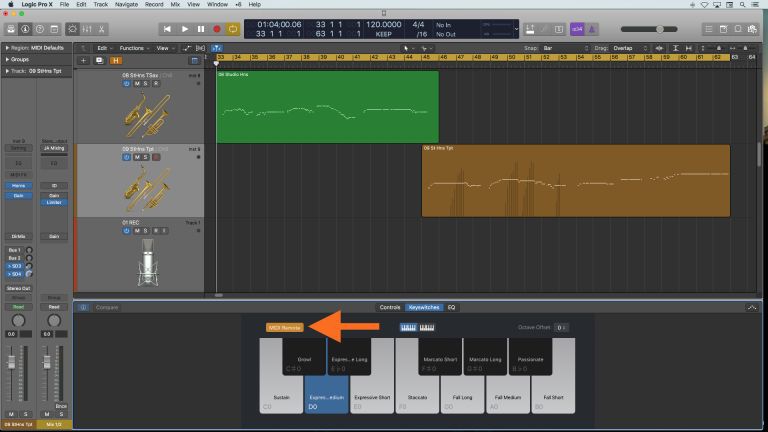This screenshot has width=768, height=432.
Task: Open the Library panel icon
Action: (11, 29)
